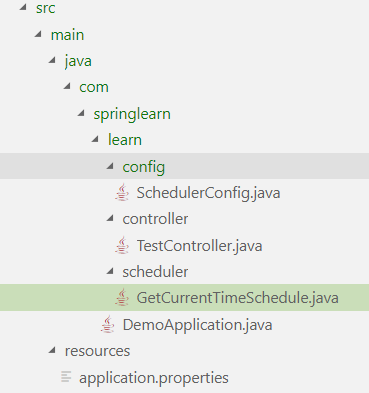Collapse the learn package arrow
Image resolution: width=369 pixels, height=393 pixels.
pos(95,139)
